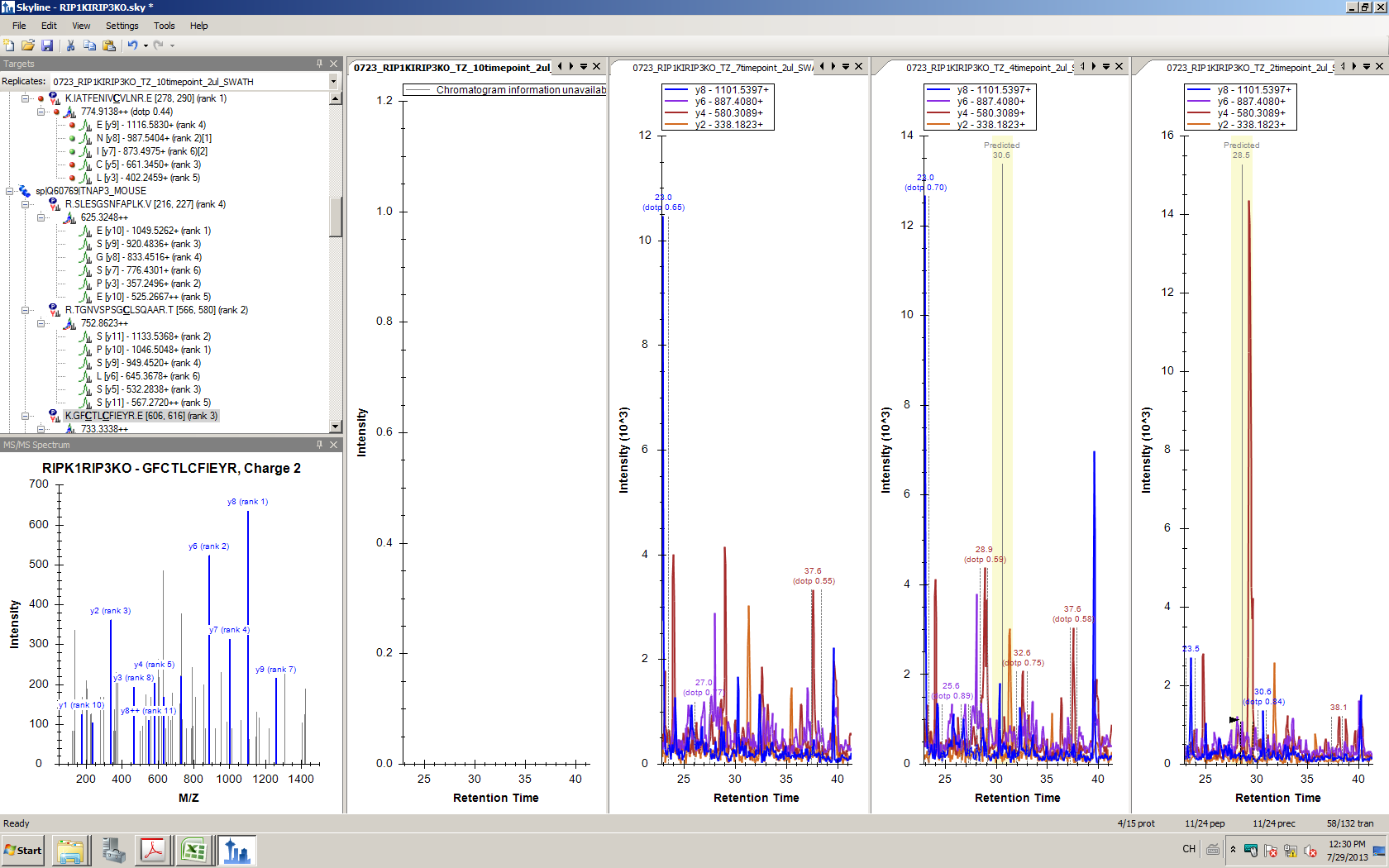The height and width of the screenshot is (868, 1389).
Task: Select transition P [y10] - 1046.5048+
Action: click(153, 350)
